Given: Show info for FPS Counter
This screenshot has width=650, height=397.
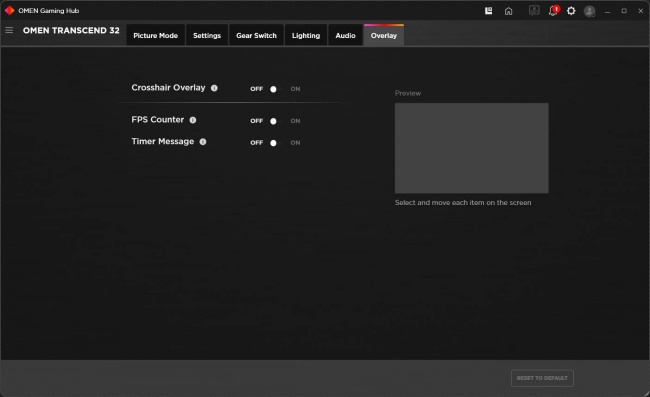Looking at the screenshot, I should click(x=193, y=120).
